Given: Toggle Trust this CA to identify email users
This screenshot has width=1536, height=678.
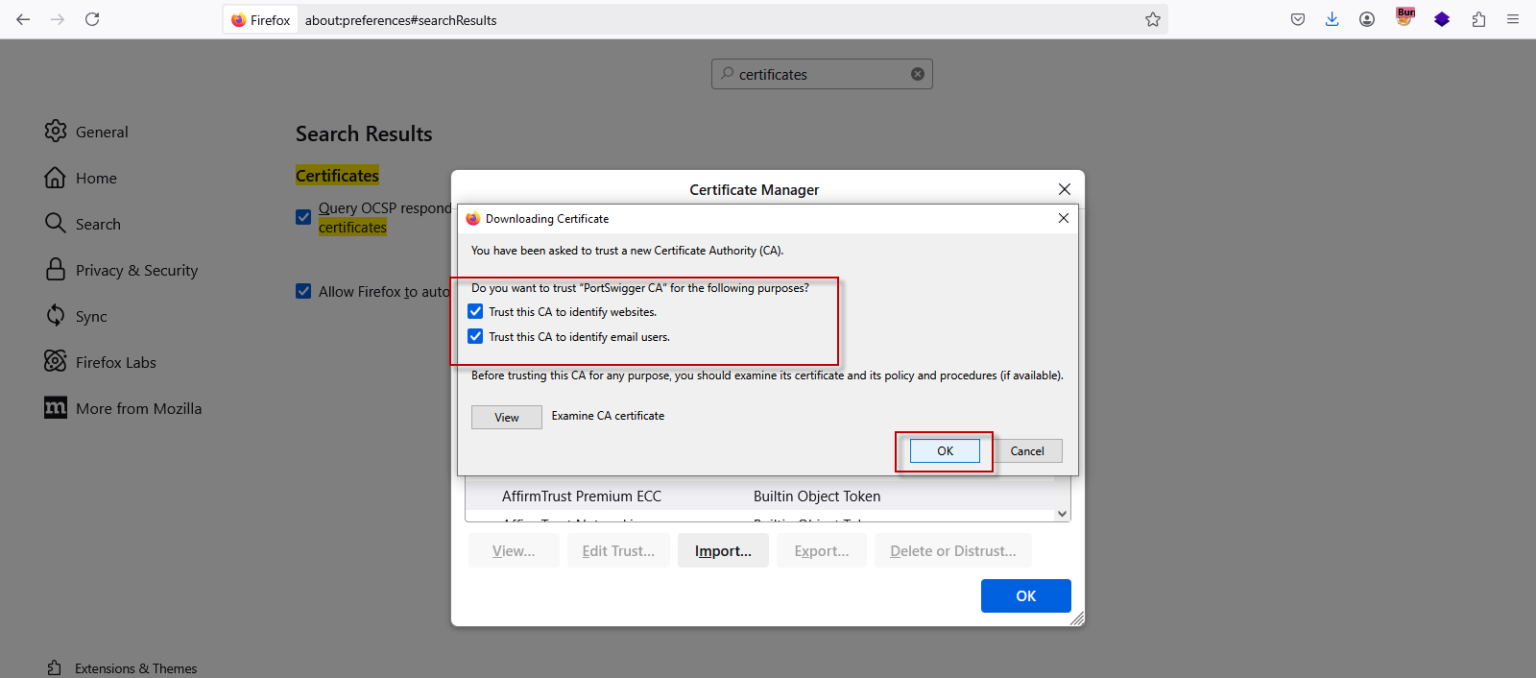Looking at the screenshot, I should pyautogui.click(x=475, y=336).
